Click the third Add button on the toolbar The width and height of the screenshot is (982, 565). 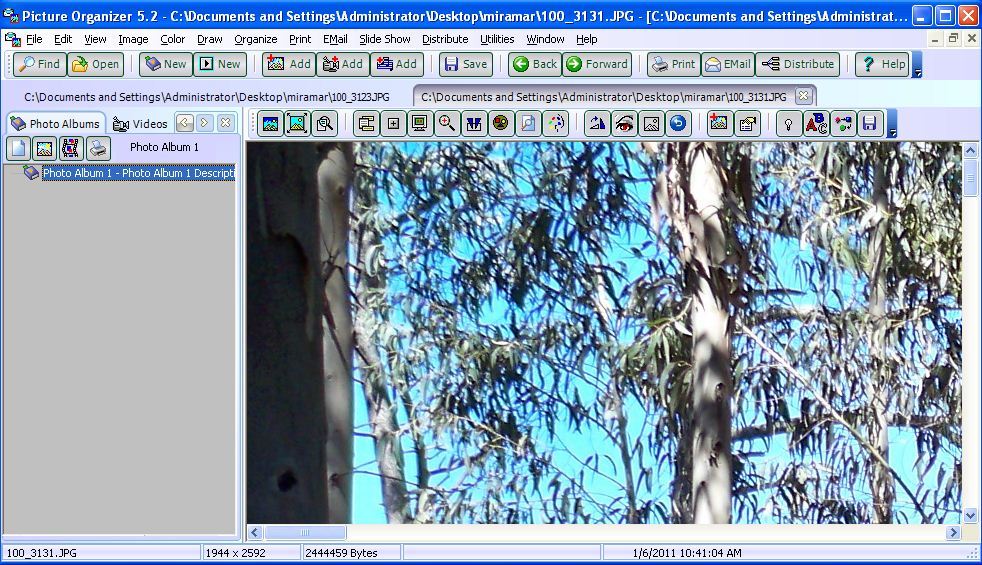(x=396, y=64)
